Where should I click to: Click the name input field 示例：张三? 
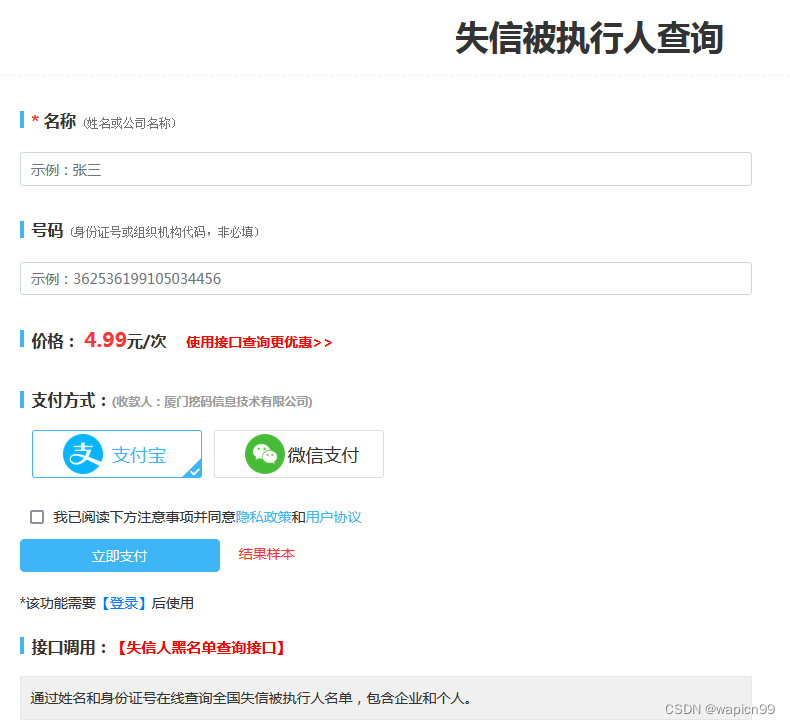click(x=385, y=169)
